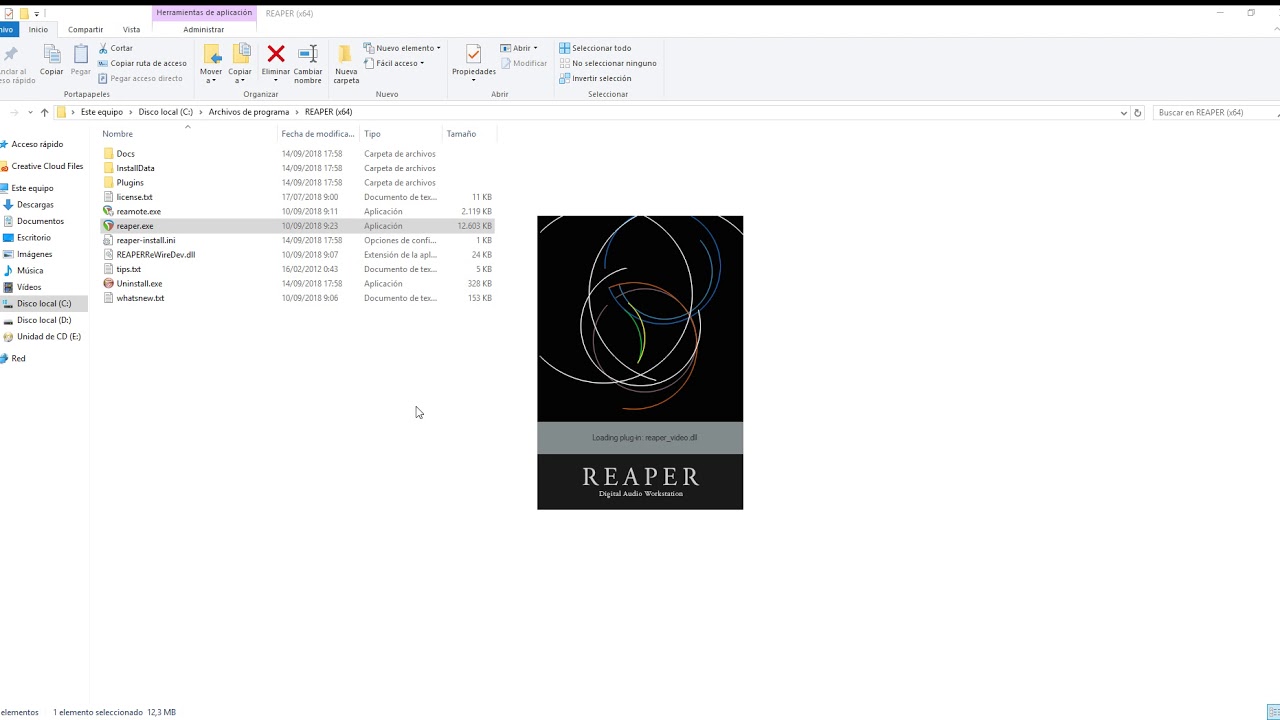
Task: Open the Administrar ribbon tab
Action: (x=204, y=30)
